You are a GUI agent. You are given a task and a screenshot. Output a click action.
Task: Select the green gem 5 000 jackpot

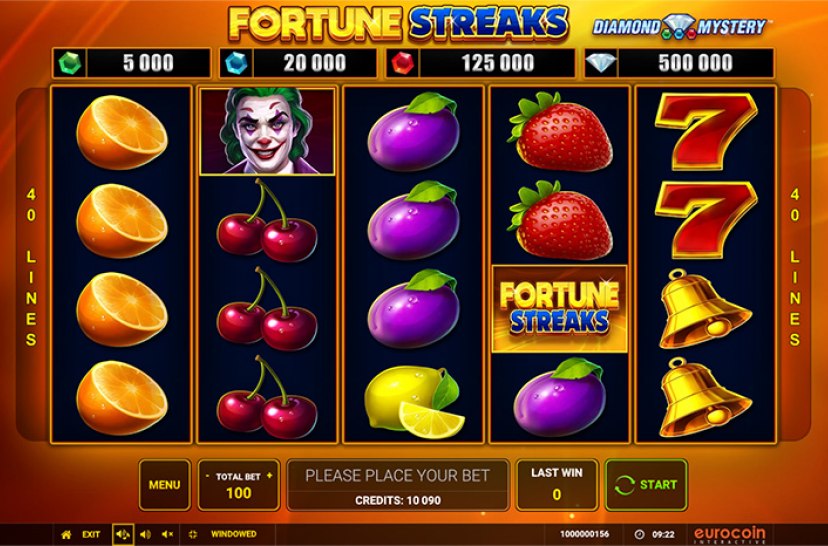131,63
